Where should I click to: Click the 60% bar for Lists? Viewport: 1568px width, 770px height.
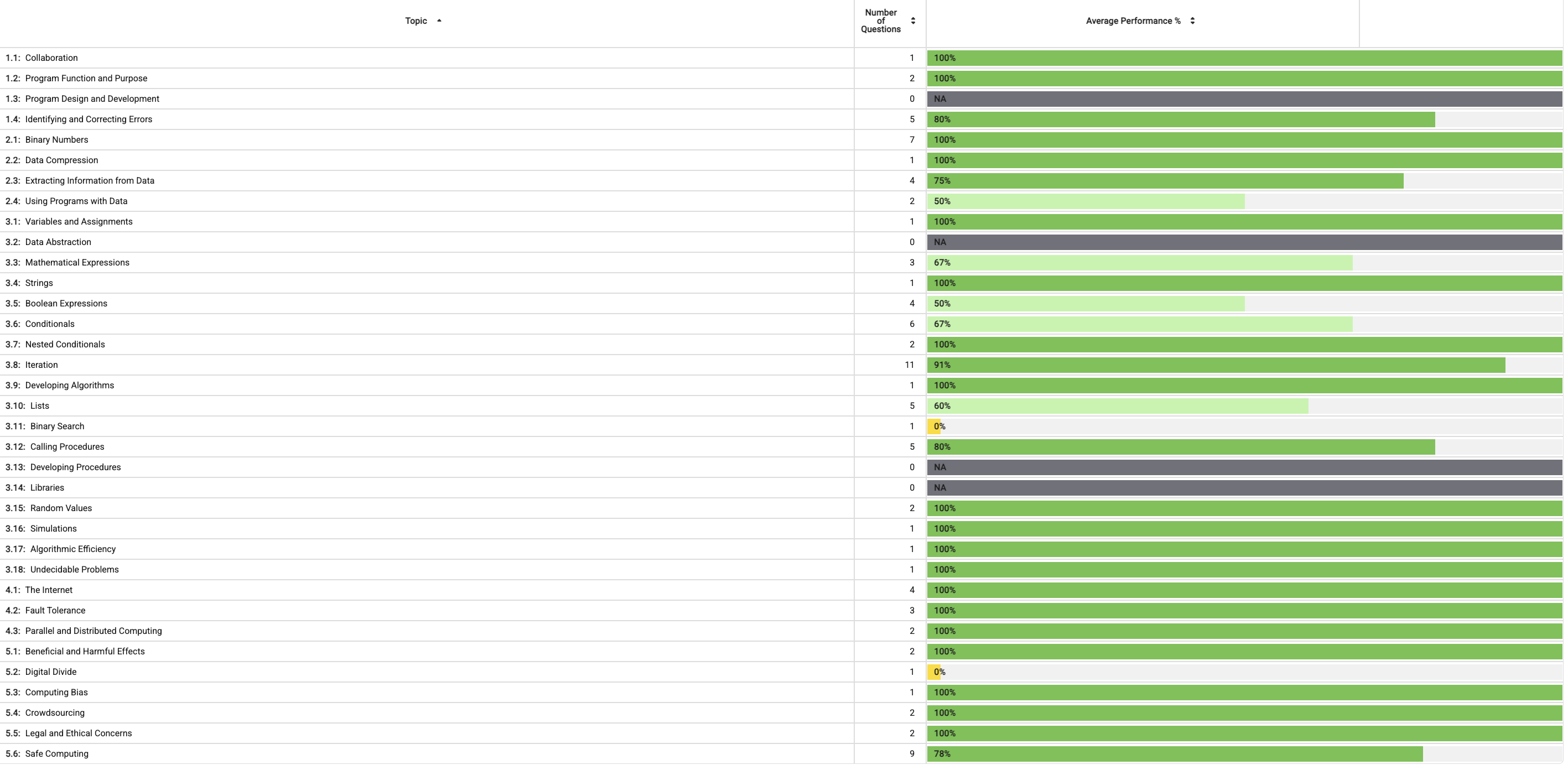pos(1117,406)
